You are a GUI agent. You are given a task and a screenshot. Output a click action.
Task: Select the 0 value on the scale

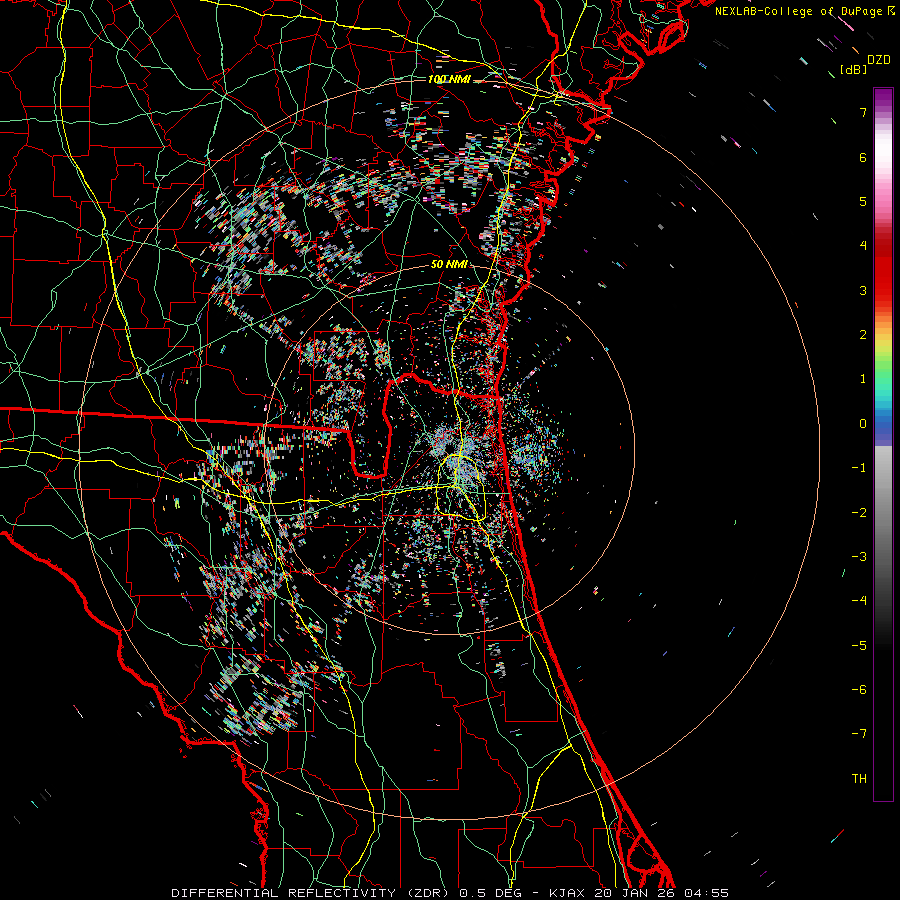pyautogui.click(x=863, y=424)
